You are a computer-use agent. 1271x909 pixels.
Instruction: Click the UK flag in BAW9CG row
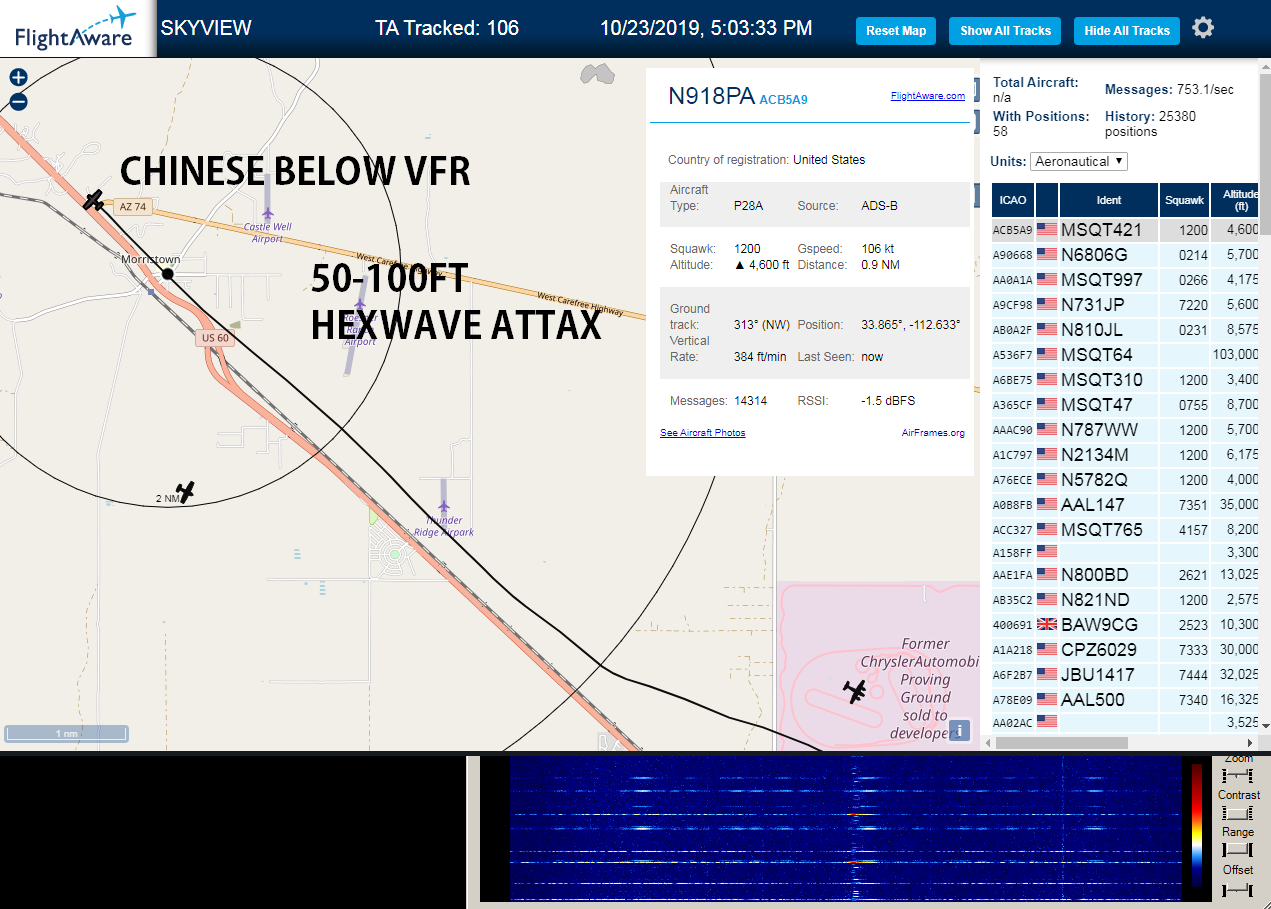pyautogui.click(x=1047, y=624)
